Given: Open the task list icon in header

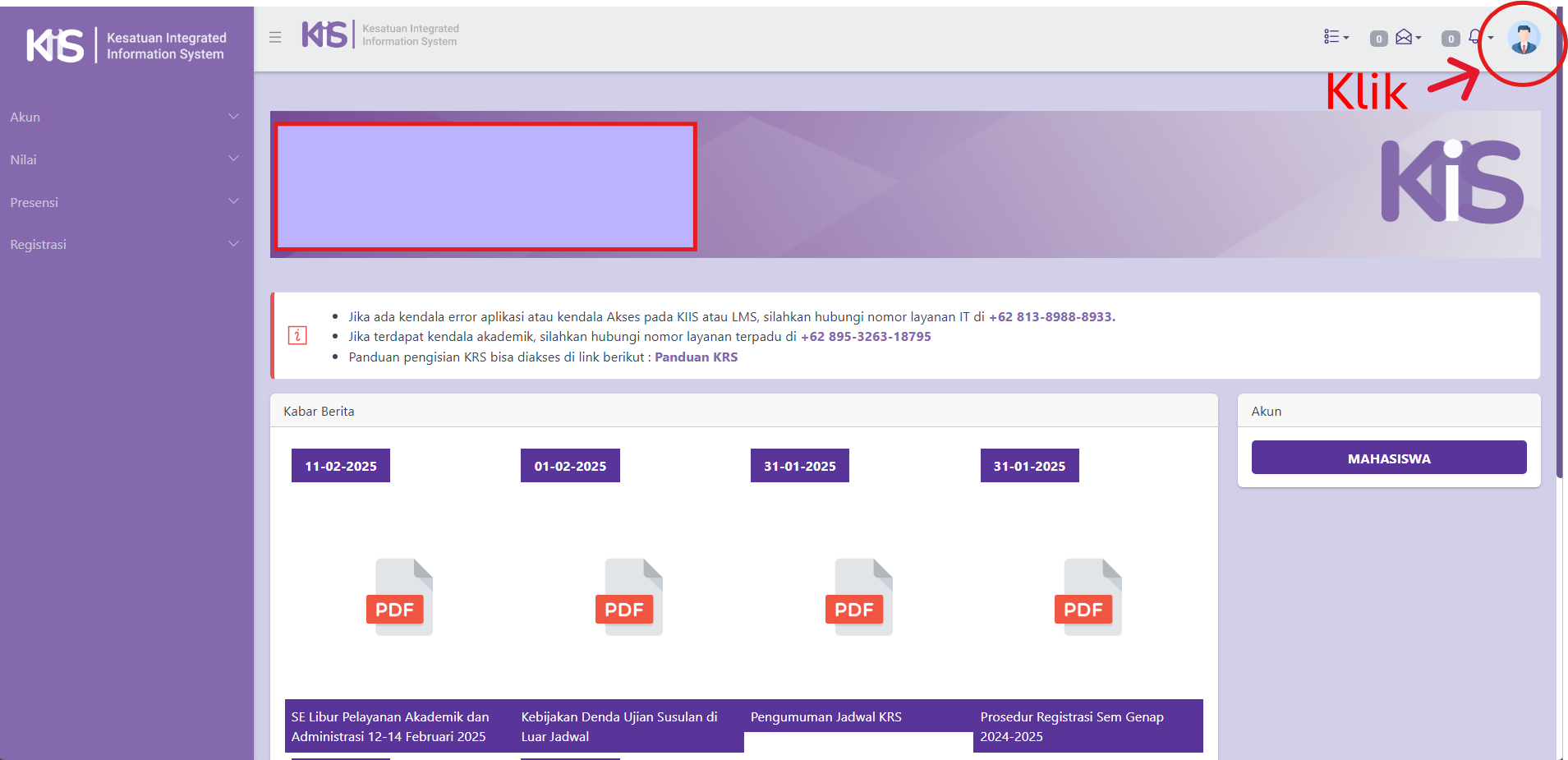Looking at the screenshot, I should tap(1332, 37).
